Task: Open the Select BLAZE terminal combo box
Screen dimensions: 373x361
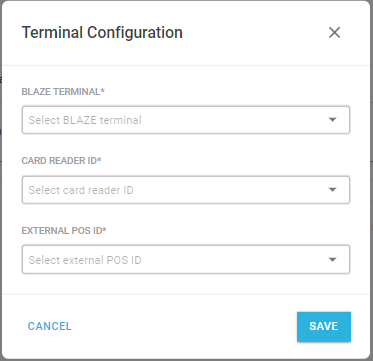Action: click(186, 120)
